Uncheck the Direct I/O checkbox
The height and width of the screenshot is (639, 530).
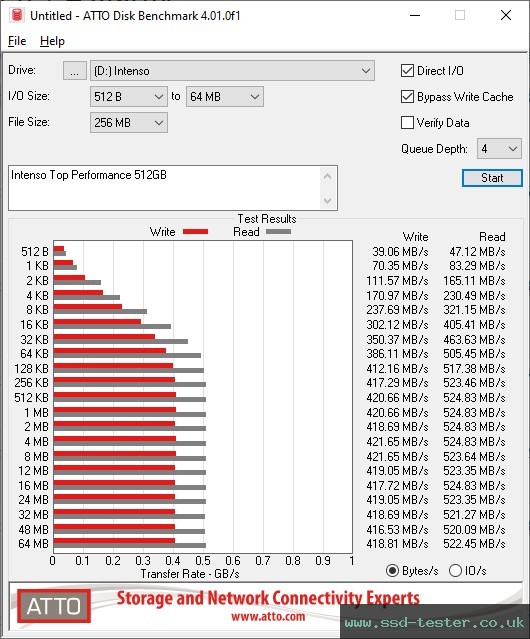[x=407, y=71]
